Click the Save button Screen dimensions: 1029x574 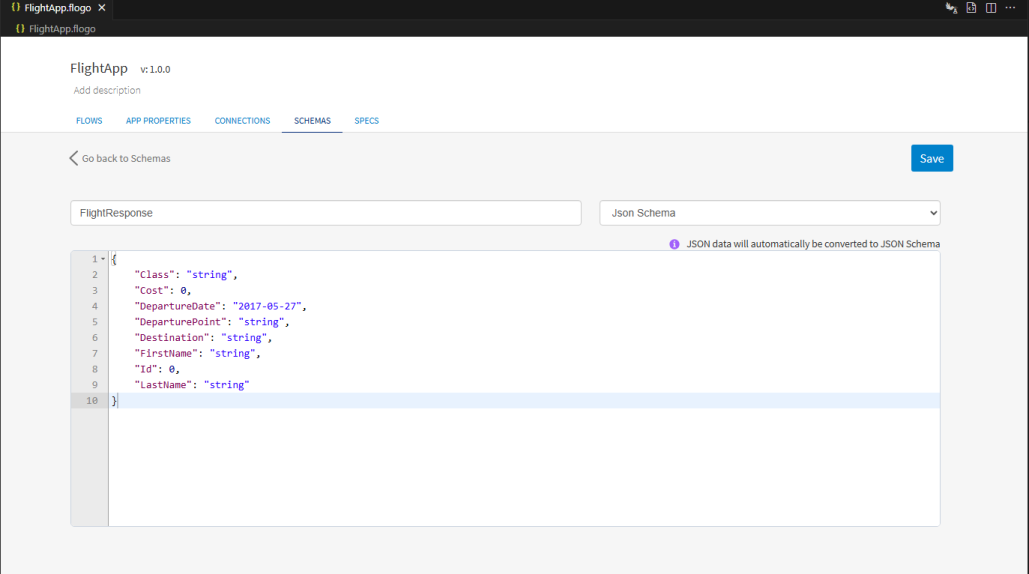pos(931,158)
